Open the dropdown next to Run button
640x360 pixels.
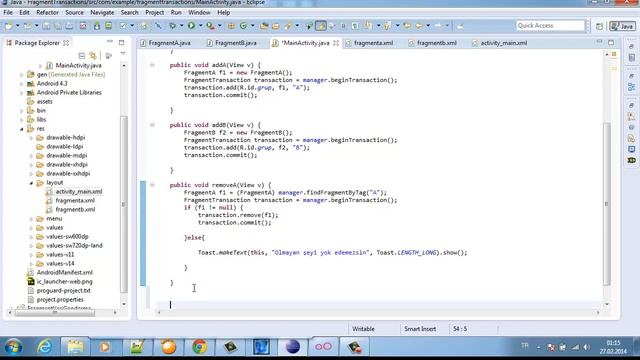[x=200, y=26]
